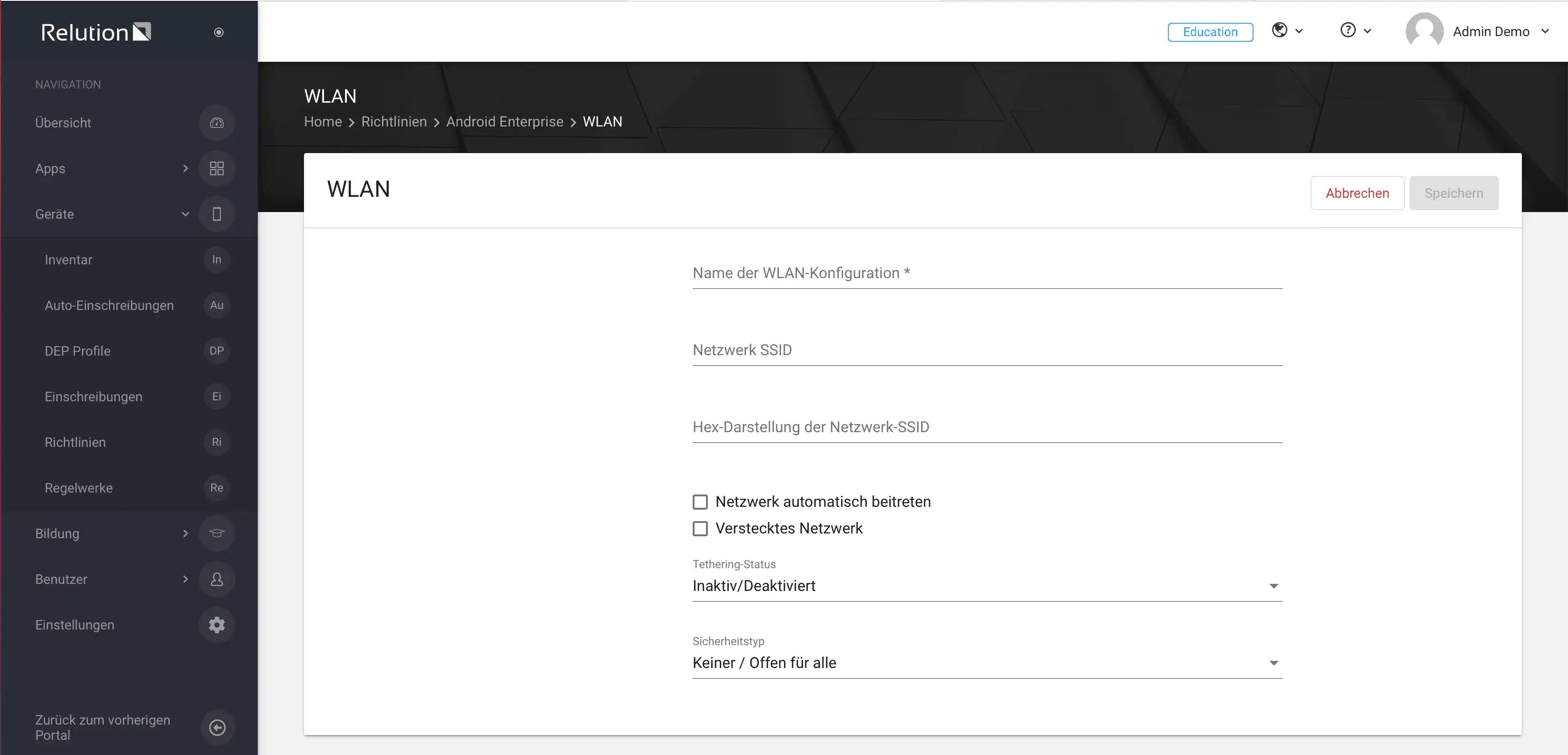Click the back arrow portal icon
This screenshot has width=1568, height=755.
[217, 727]
